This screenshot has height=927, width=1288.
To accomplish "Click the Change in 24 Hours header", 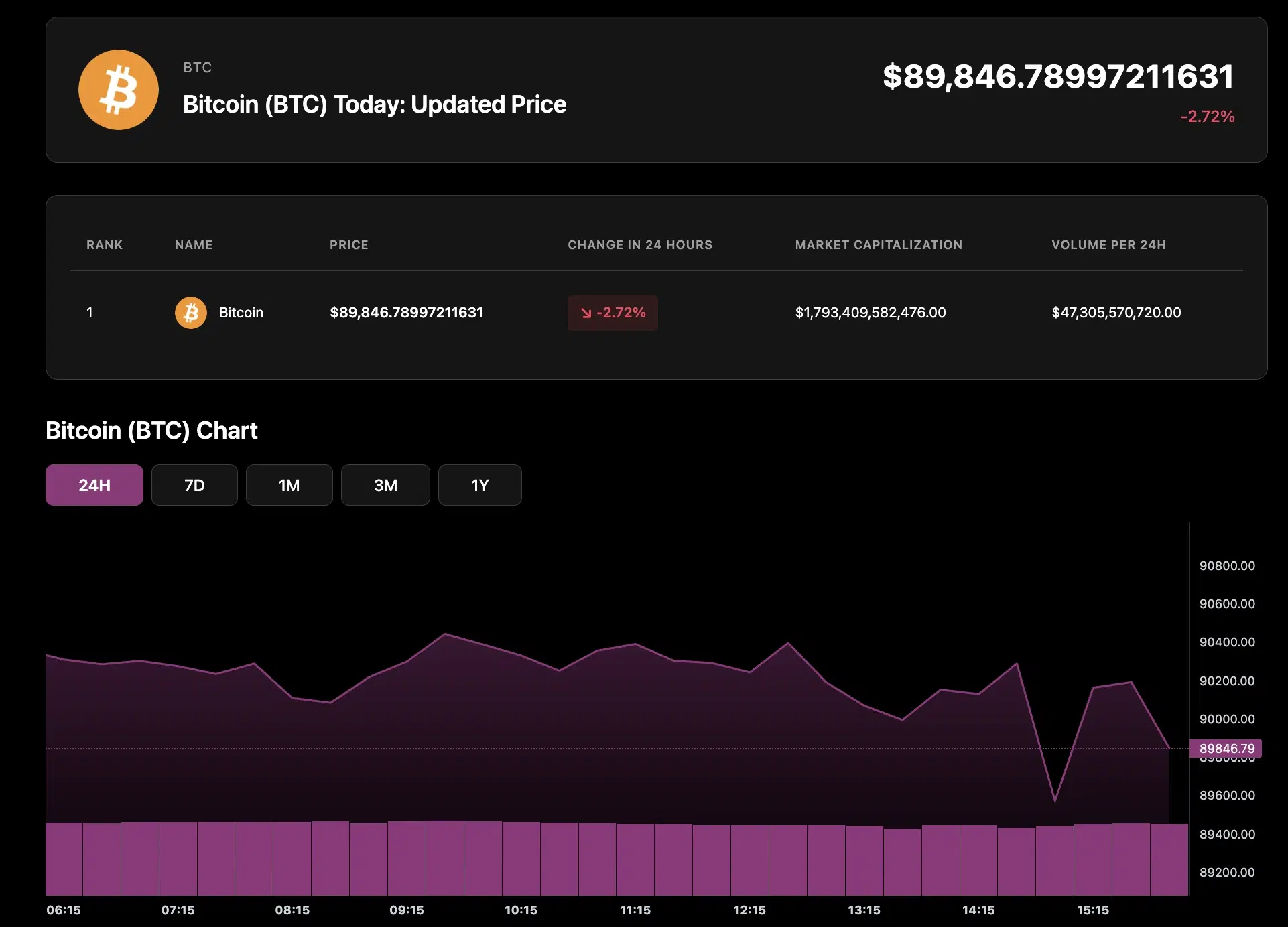I will pyautogui.click(x=639, y=245).
